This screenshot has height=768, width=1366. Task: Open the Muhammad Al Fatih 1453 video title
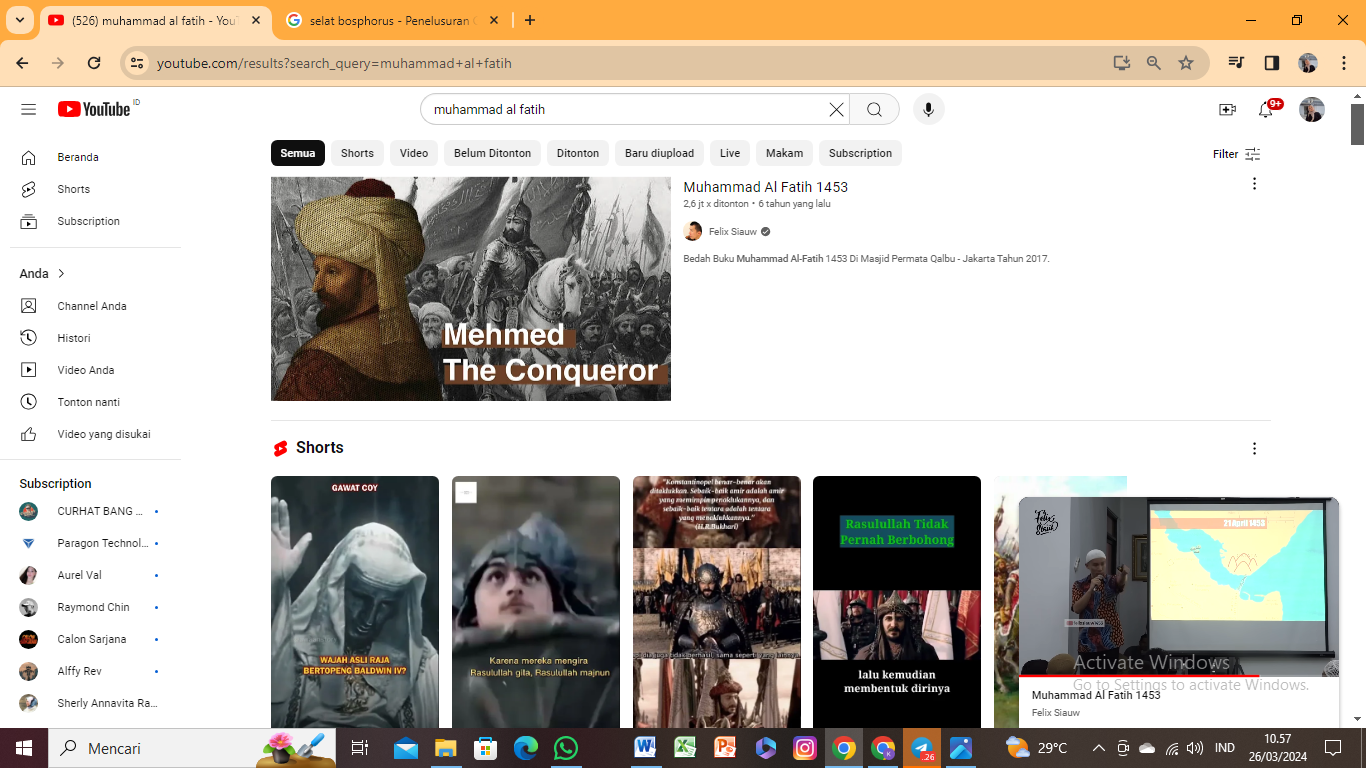click(x=766, y=187)
